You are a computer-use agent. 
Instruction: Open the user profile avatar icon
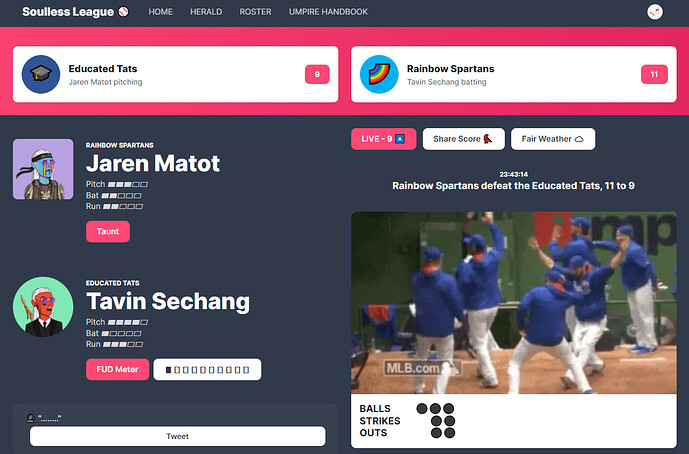655,12
